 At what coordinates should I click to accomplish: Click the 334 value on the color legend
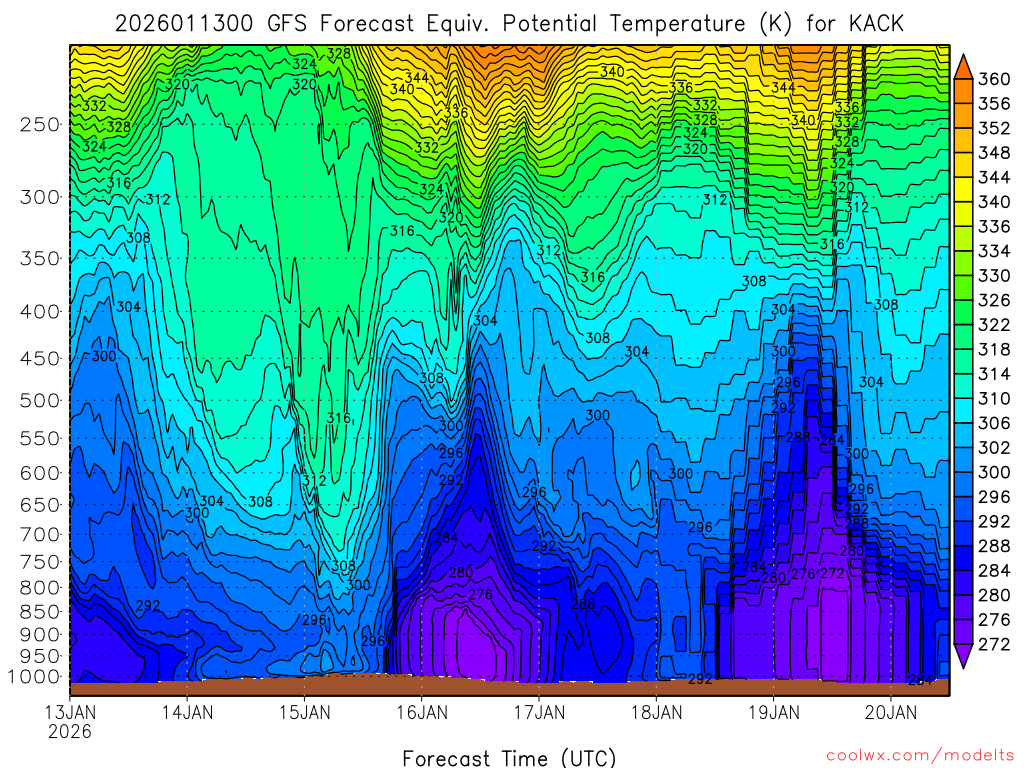pos(994,251)
